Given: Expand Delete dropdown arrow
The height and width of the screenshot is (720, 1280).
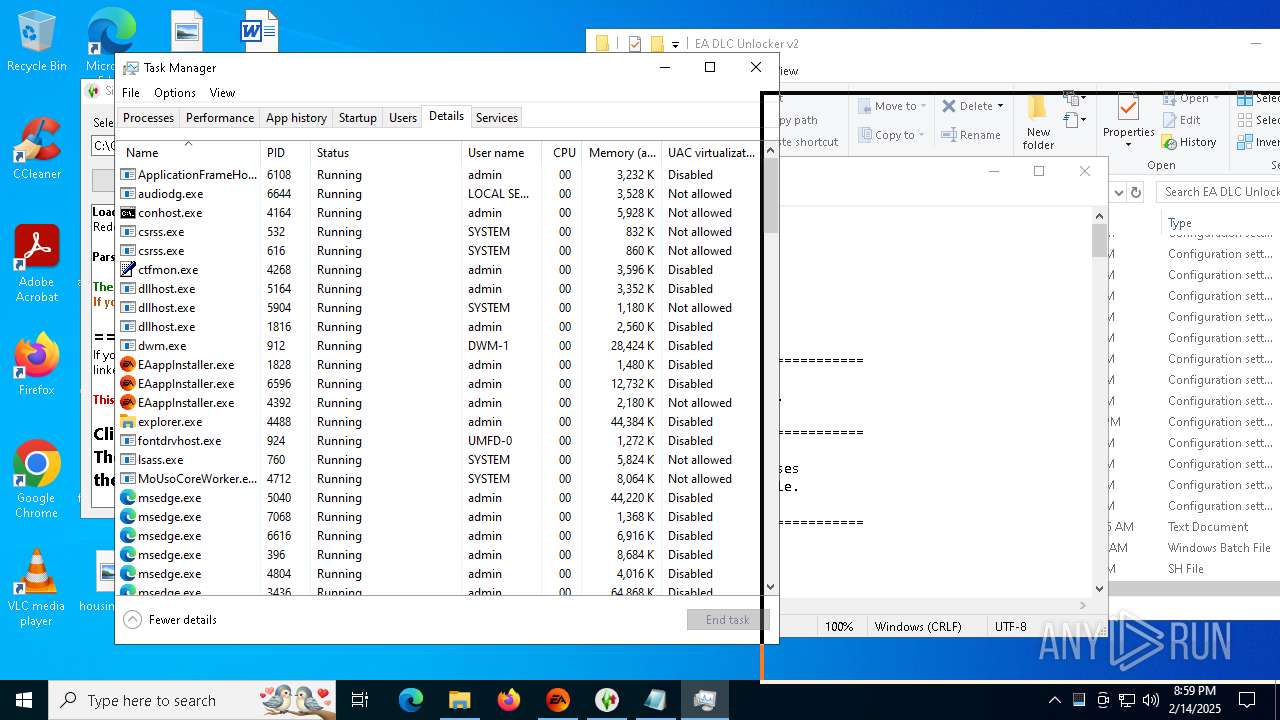Looking at the screenshot, I should (x=1000, y=106).
